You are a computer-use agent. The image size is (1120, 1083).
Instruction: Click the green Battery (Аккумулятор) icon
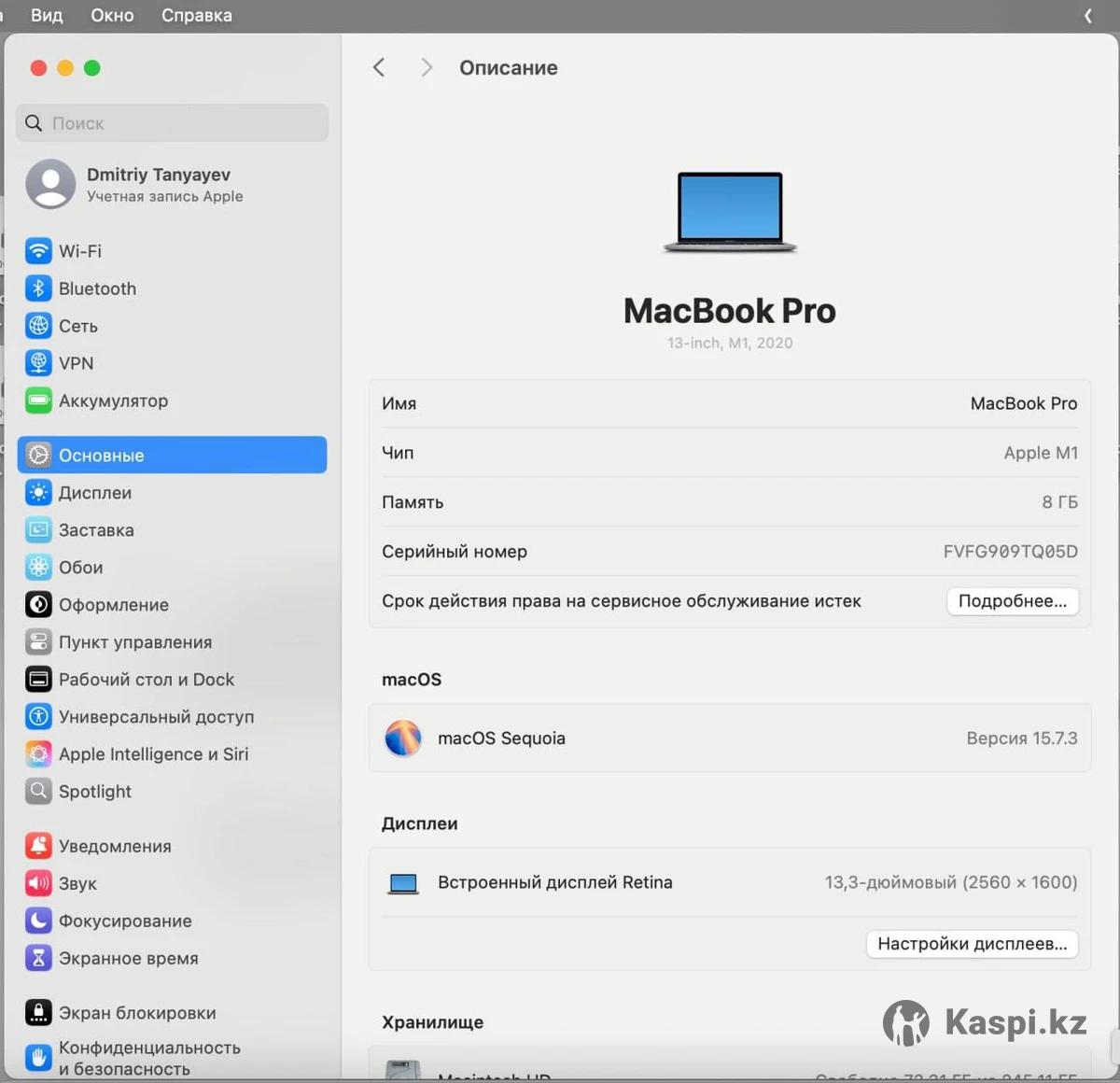click(x=38, y=401)
